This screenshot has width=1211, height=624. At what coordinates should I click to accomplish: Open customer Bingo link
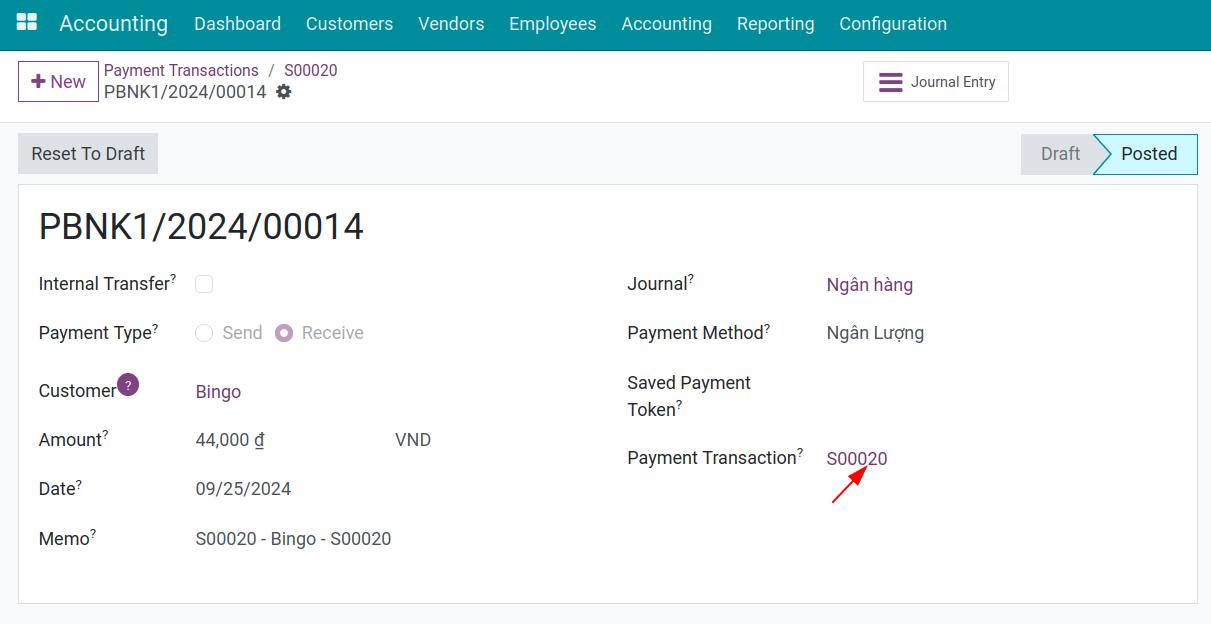[218, 392]
